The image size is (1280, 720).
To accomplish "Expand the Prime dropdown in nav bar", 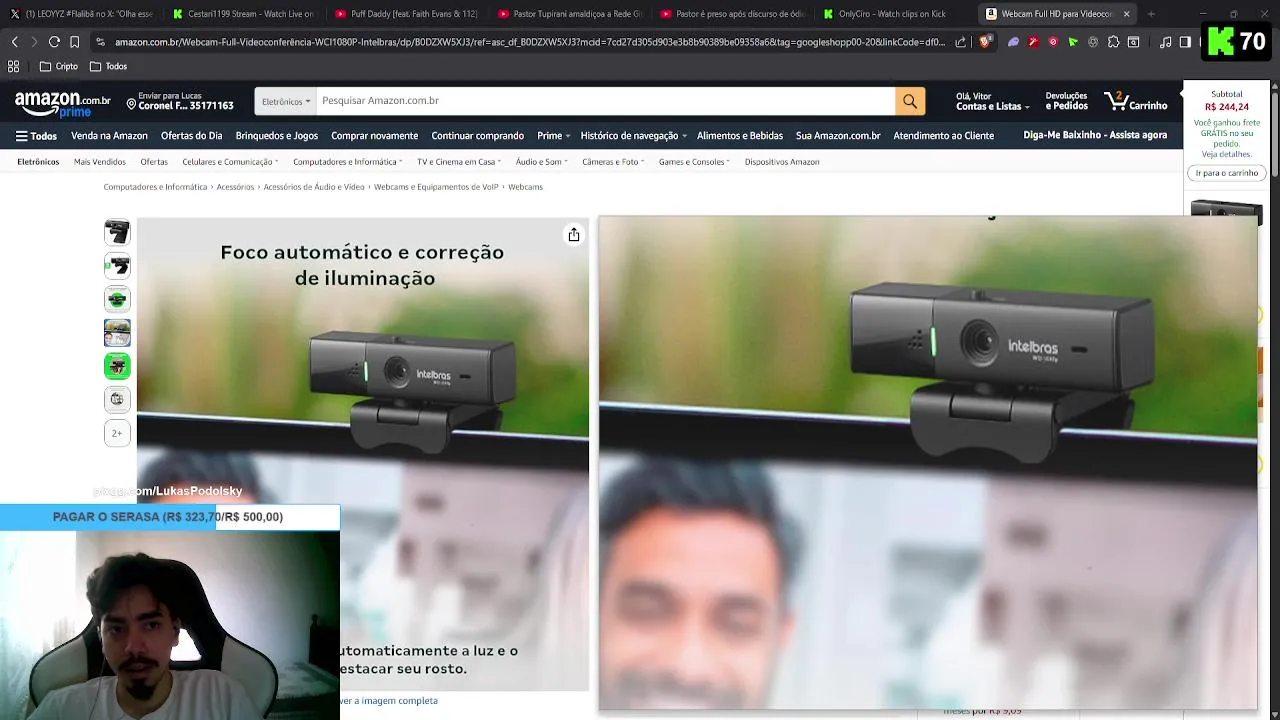I will [554, 136].
